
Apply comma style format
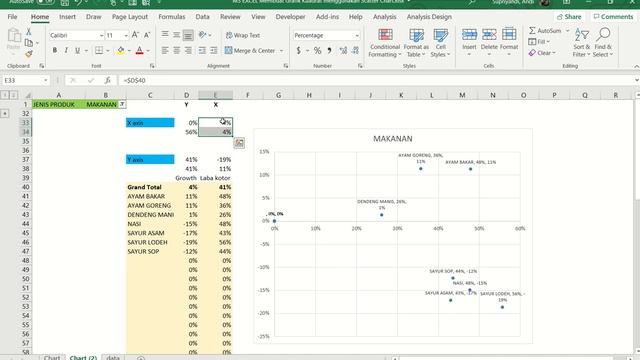click(329, 51)
